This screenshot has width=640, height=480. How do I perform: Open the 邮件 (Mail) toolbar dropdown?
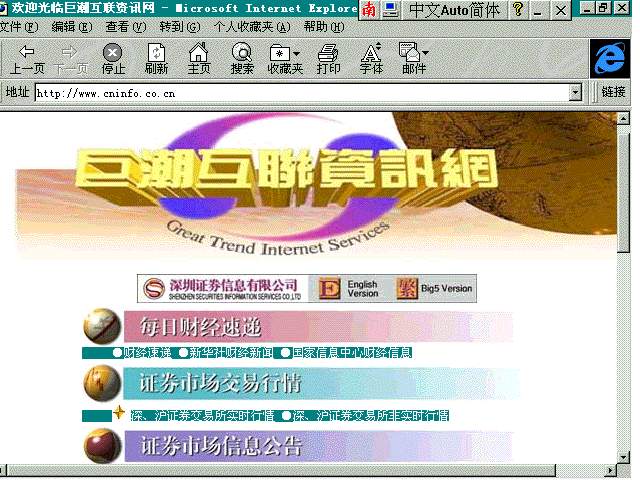pos(413,59)
